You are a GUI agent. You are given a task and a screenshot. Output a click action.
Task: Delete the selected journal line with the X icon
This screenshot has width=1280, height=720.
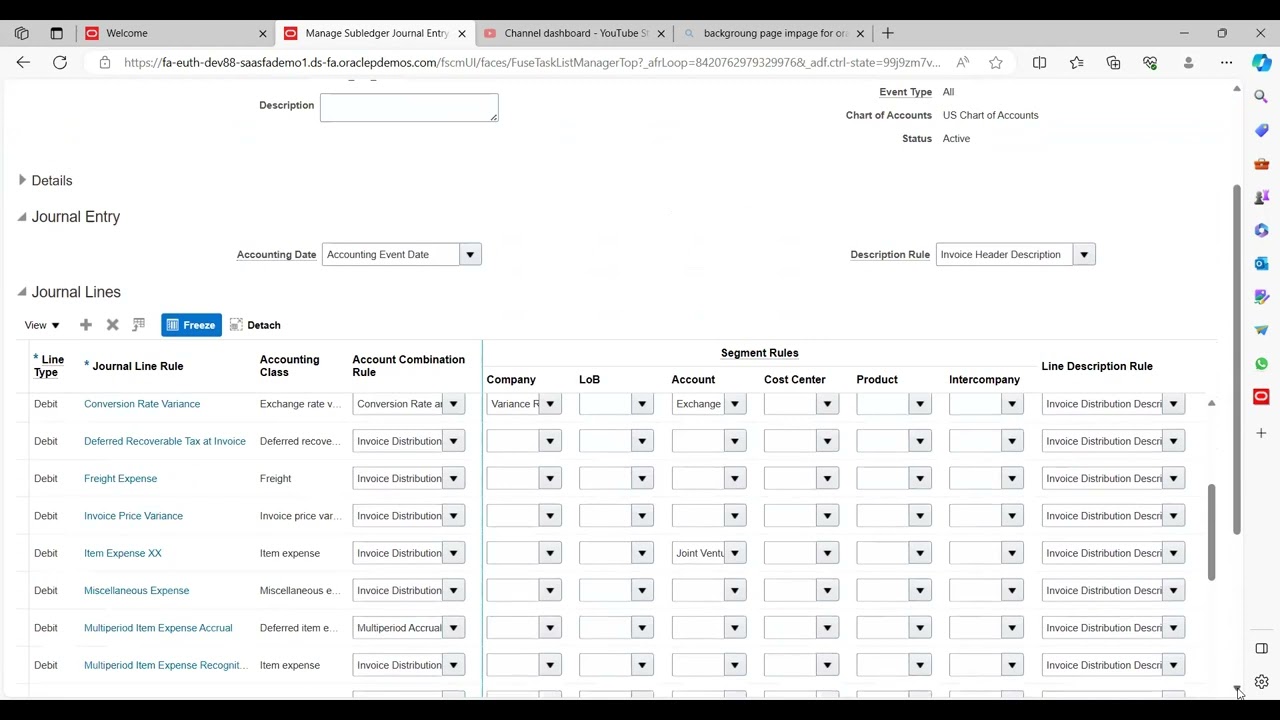[113, 325]
